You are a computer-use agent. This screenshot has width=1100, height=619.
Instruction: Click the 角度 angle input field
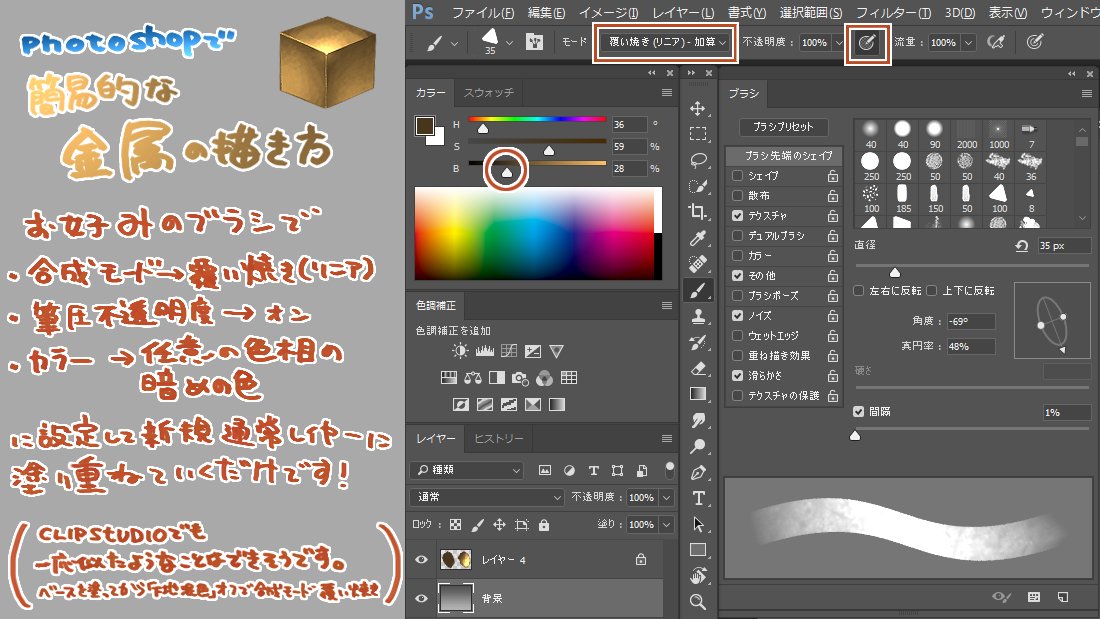(x=971, y=321)
